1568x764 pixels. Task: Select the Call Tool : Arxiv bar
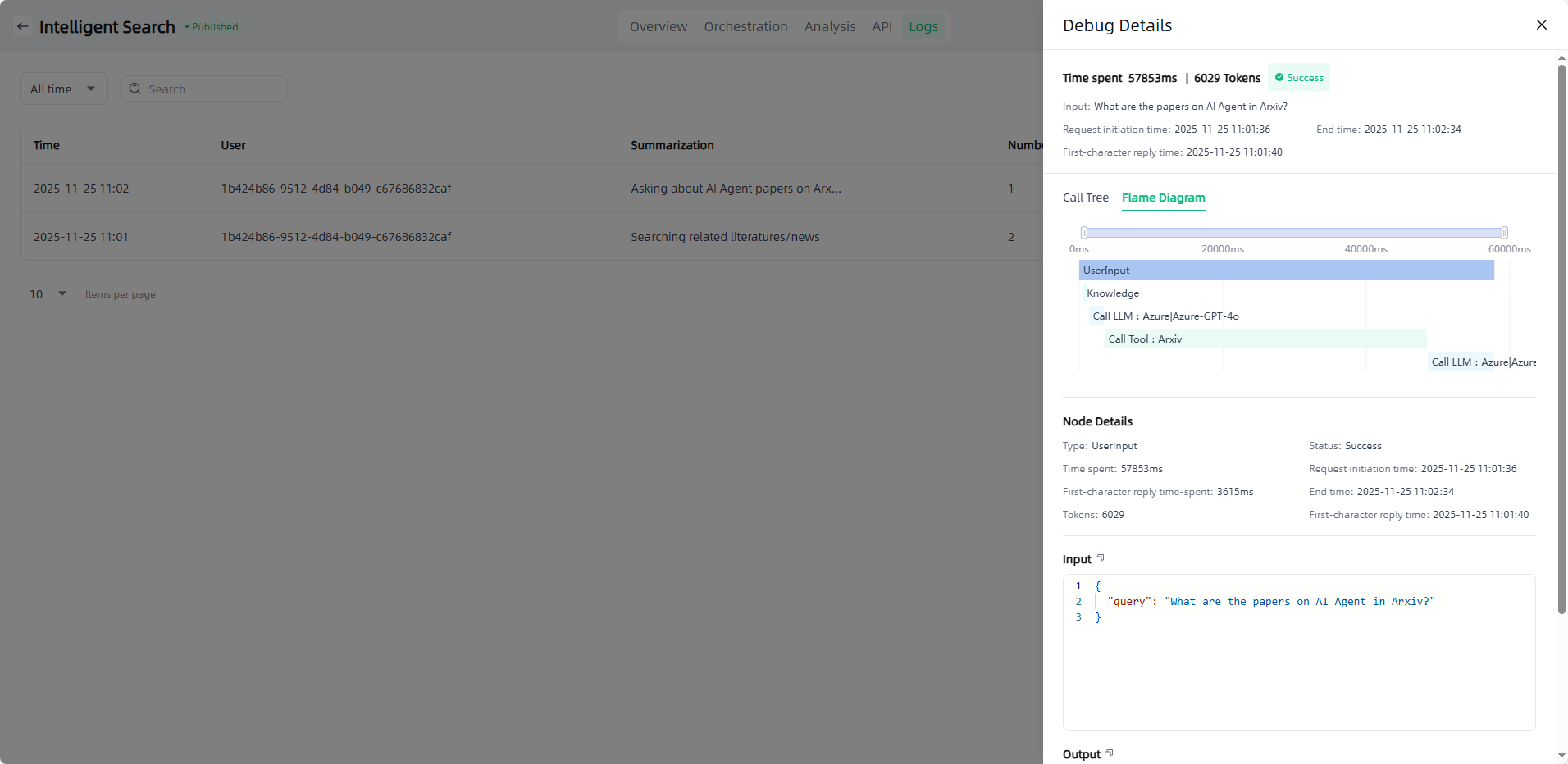(x=1265, y=339)
